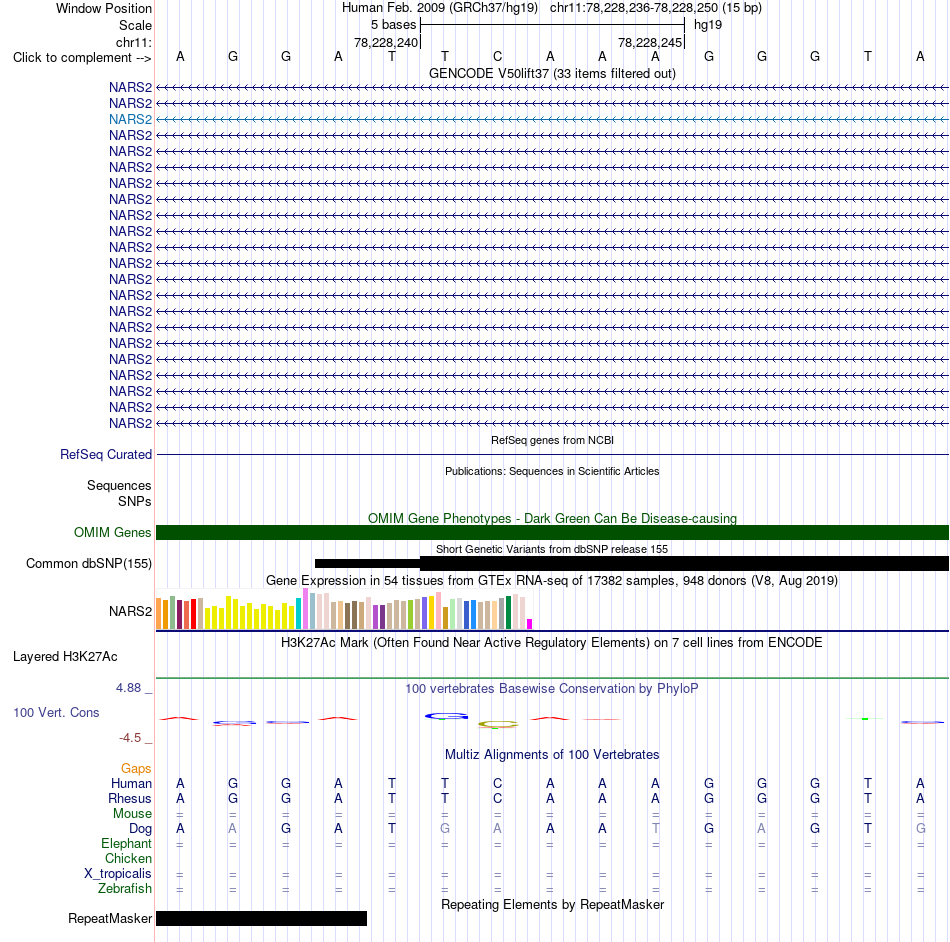Image resolution: width=950 pixels, height=942 pixels.
Task: Click the 4.88 PhyloP upper scale value
Action: [x=128, y=688]
